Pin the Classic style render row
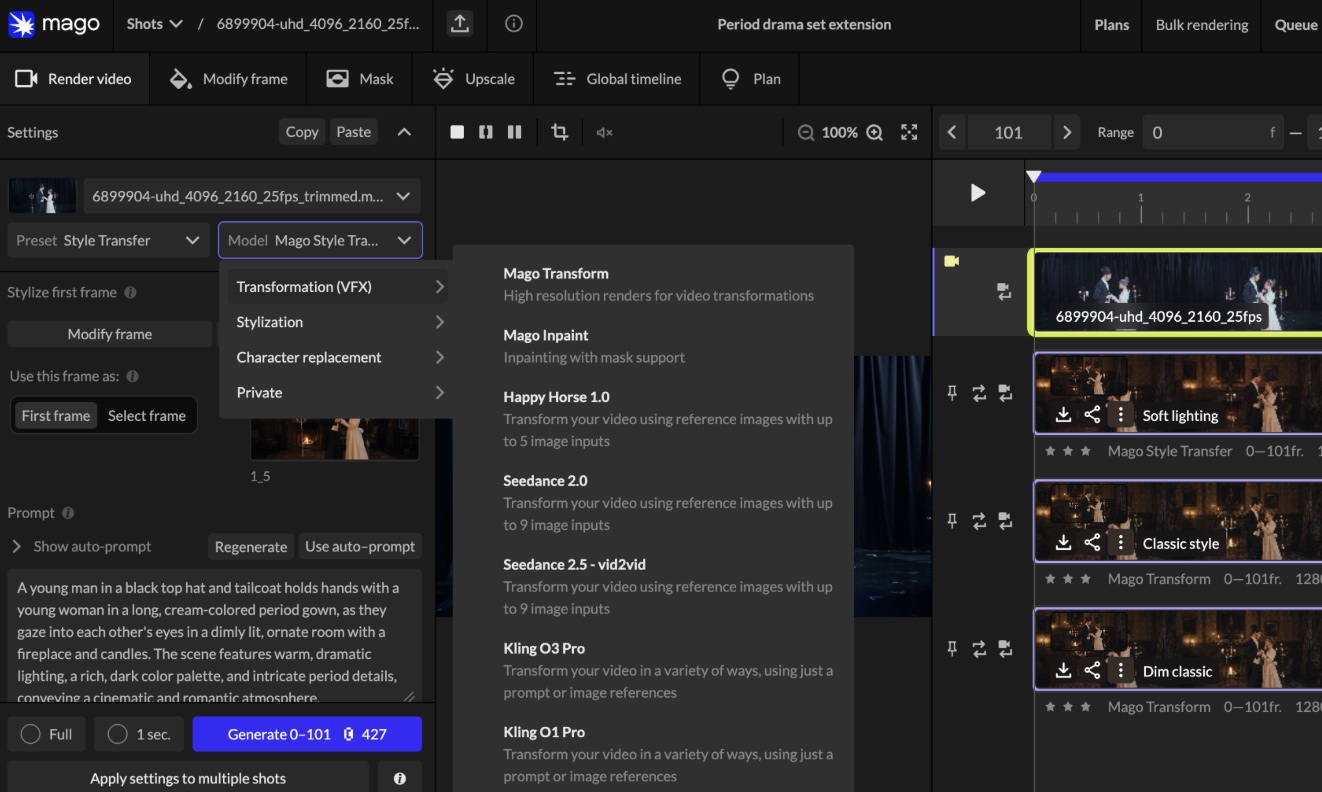 952,520
